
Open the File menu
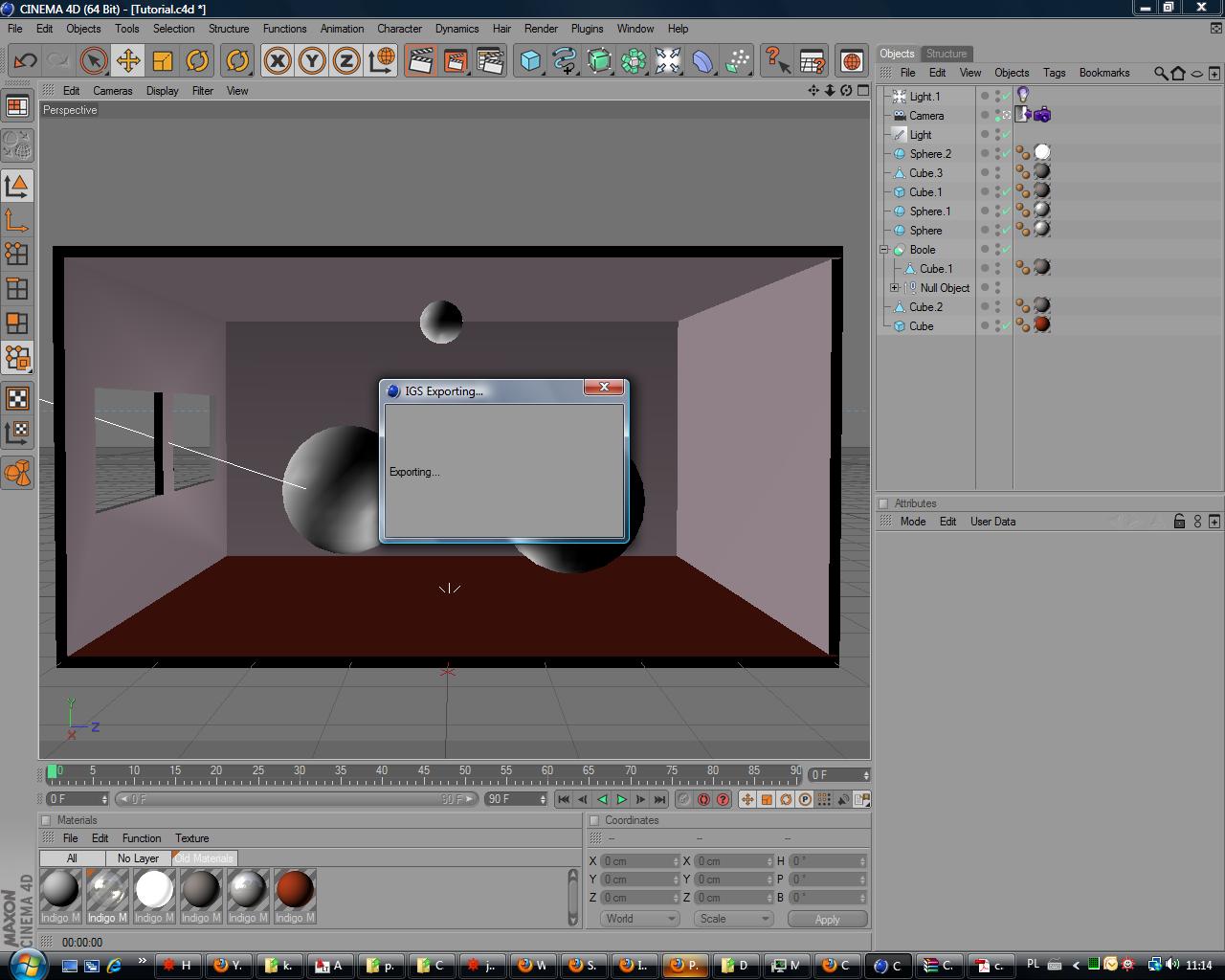[15, 29]
